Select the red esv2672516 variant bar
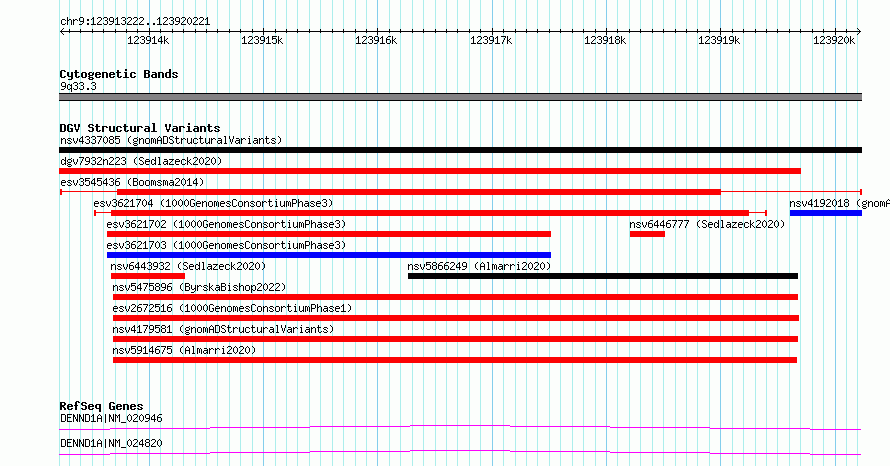This screenshot has width=890, height=466. 456,318
